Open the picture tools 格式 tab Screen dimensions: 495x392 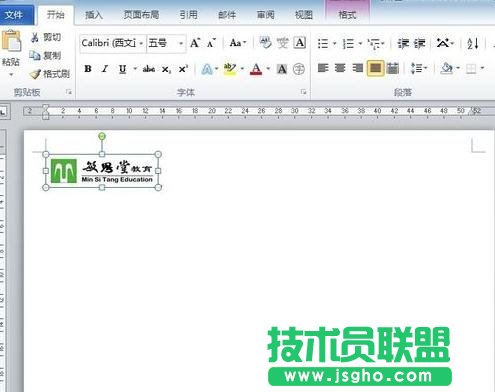[x=347, y=15]
